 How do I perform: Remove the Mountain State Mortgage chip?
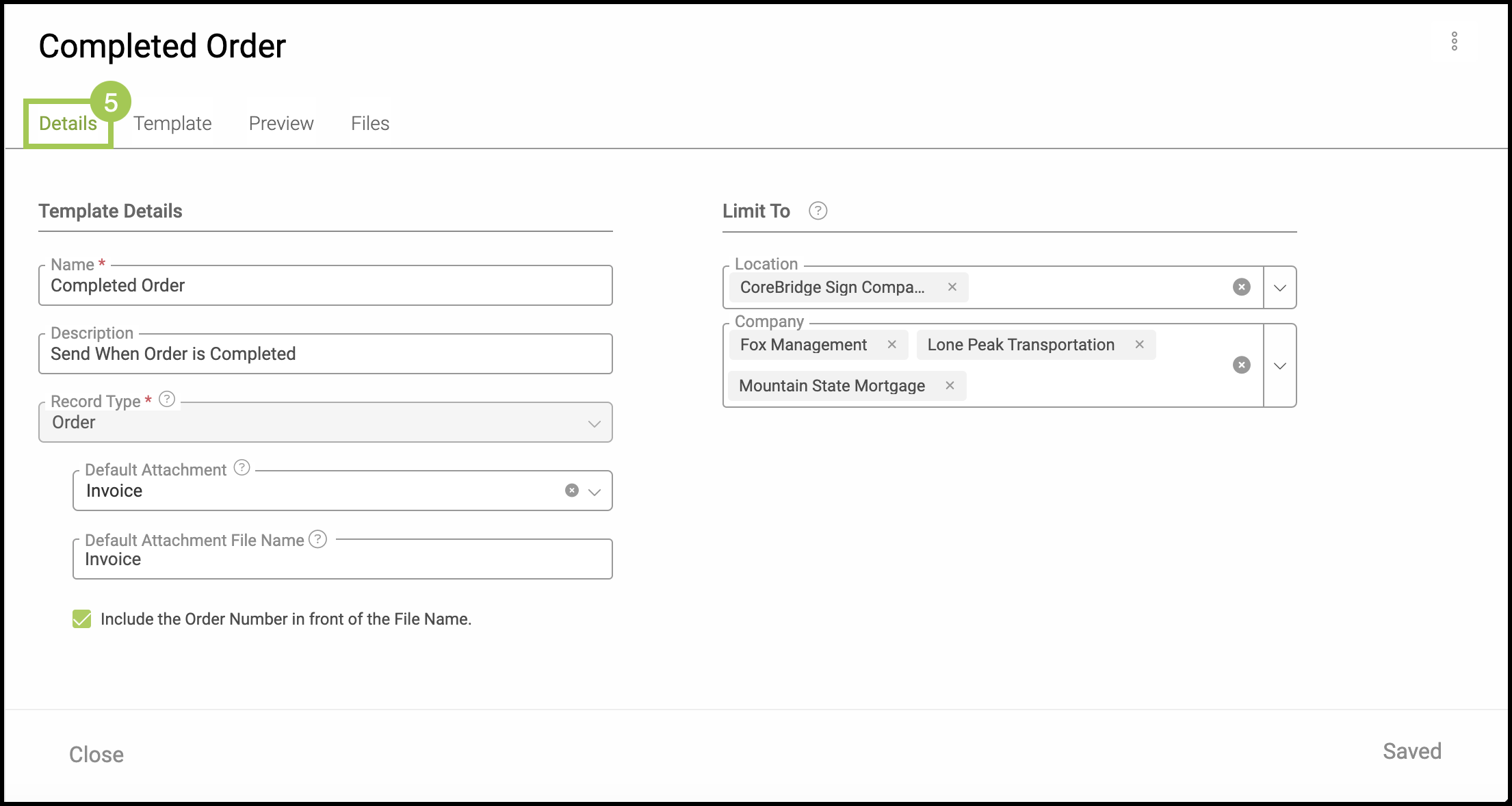(x=950, y=386)
